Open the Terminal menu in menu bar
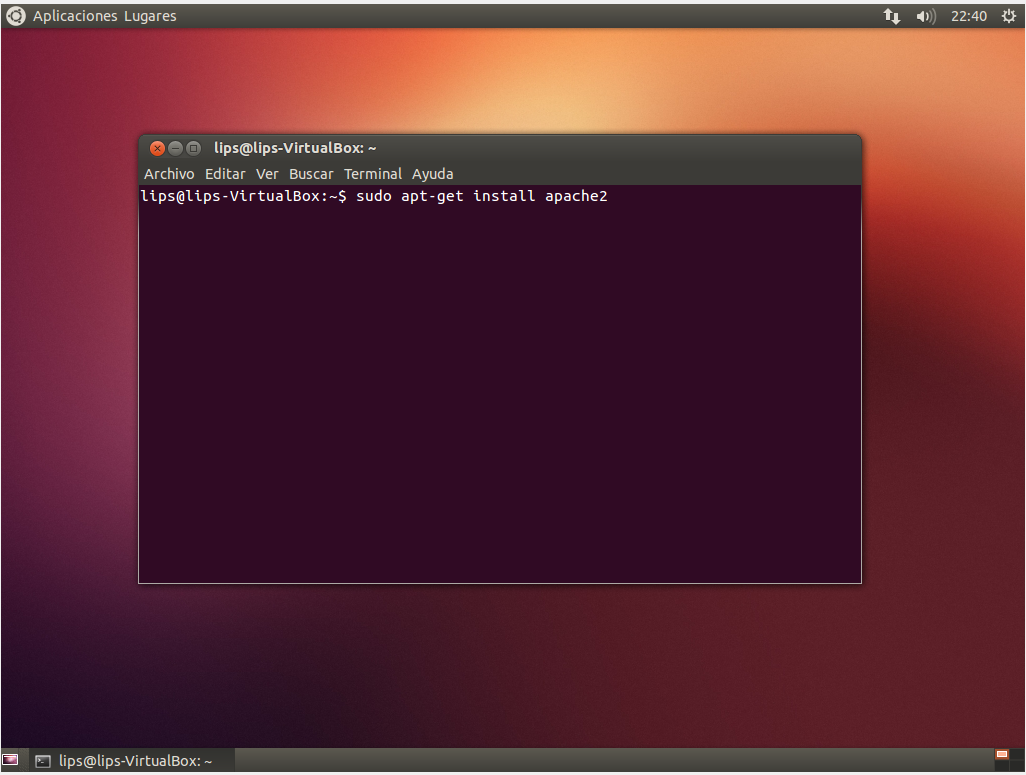1026x775 pixels. (x=373, y=174)
